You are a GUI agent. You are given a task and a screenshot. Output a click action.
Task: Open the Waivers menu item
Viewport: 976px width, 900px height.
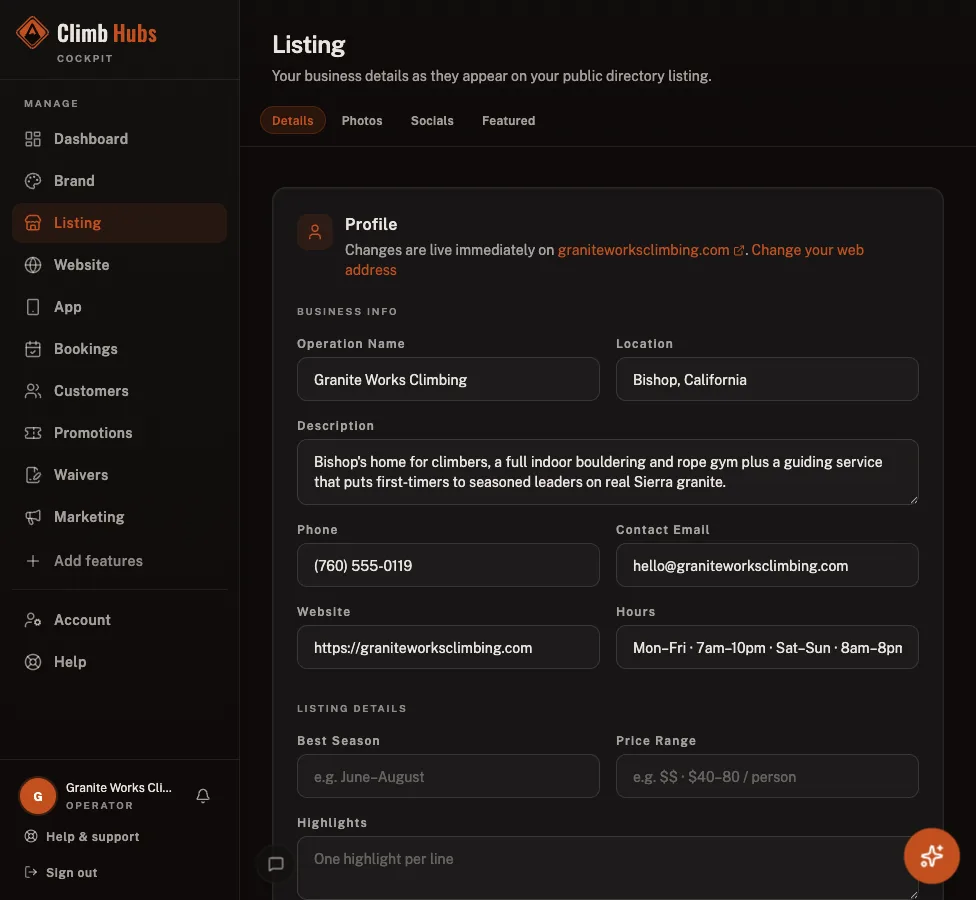click(x=120, y=475)
